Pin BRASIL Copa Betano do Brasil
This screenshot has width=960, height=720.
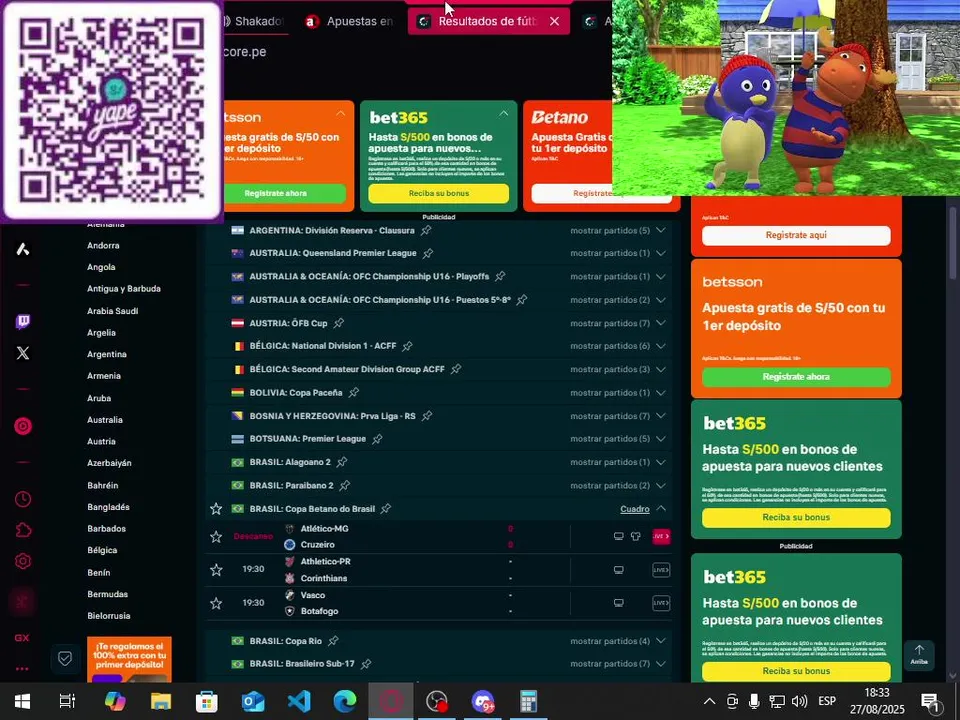tap(386, 509)
